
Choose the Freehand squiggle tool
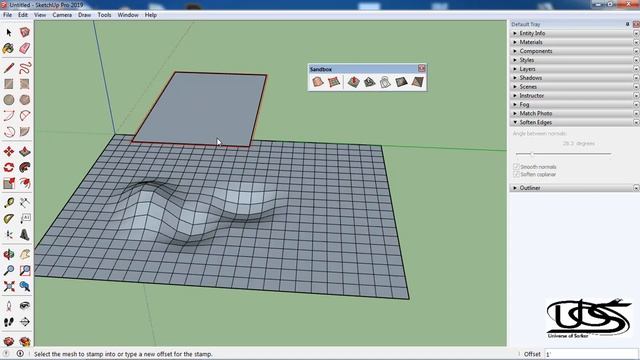[25, 68]
